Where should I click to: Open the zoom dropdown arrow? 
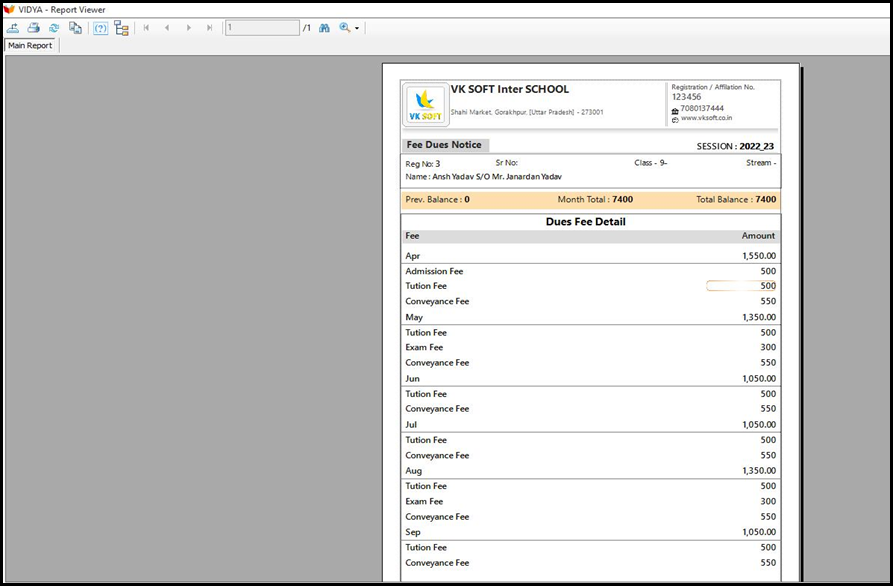point(357,28)
